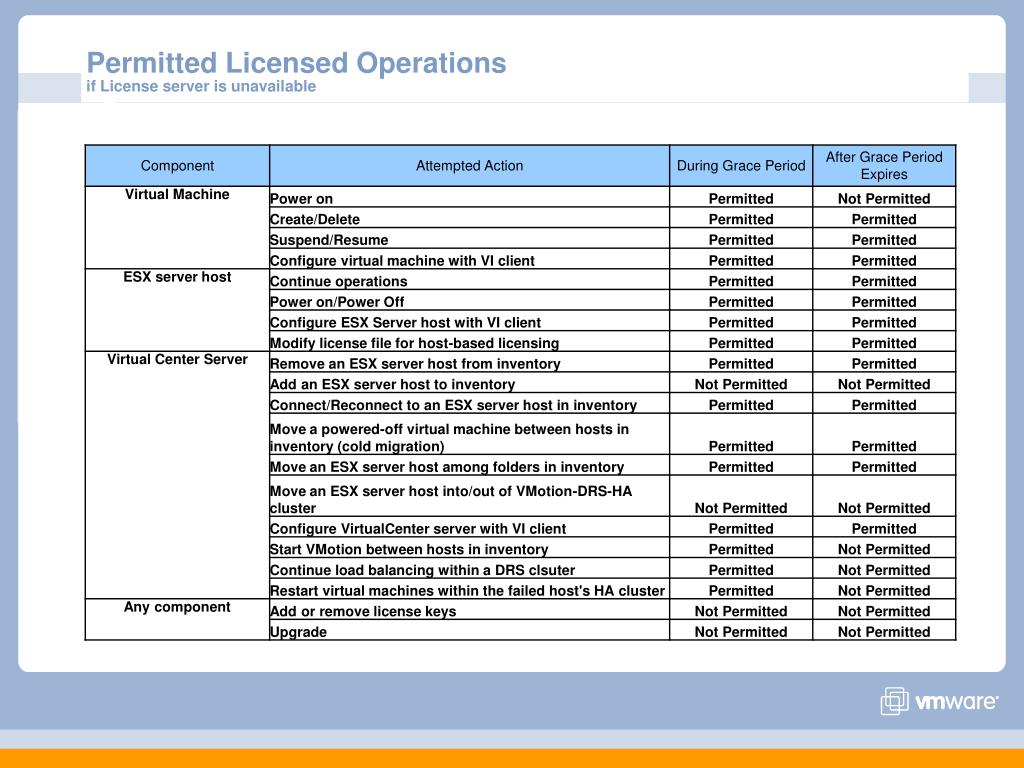The height and width of the screenshot is (768, 1024).
Task: Click 'Not Permitted' after-grace value for Power on
Action: point(884,199)
